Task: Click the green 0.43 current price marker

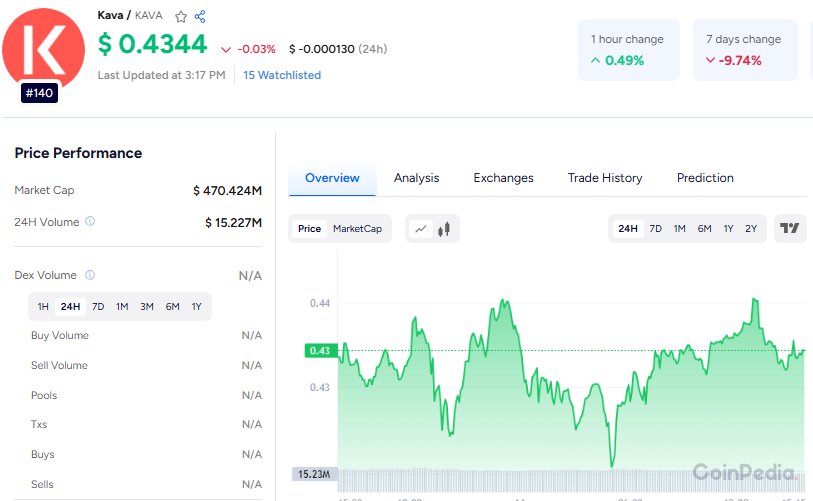Action: tap(320, 351)
